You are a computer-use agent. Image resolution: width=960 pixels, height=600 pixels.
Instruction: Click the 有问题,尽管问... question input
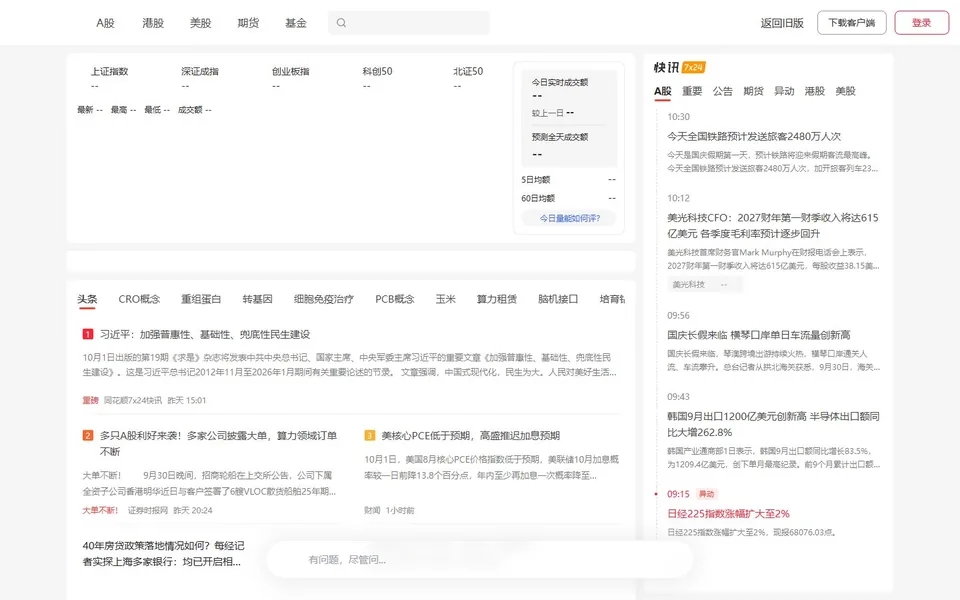pos(480,560)
